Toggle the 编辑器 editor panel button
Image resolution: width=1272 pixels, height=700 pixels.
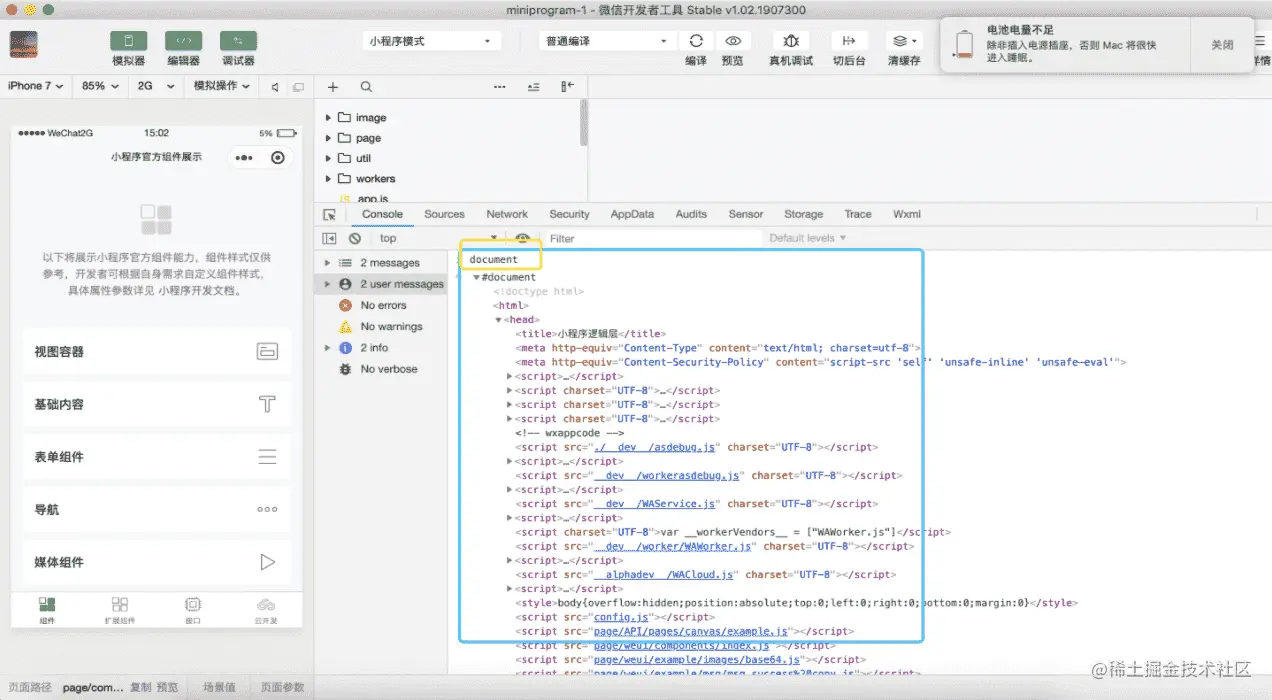pos(183,41)
